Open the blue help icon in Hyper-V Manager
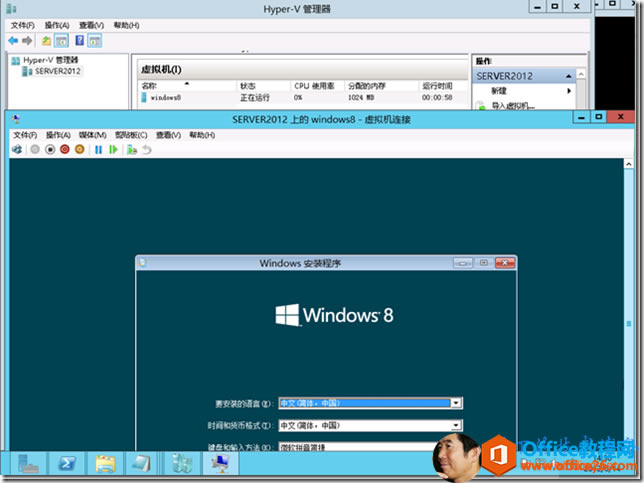The image size is (644, 483). click(80, 41)
